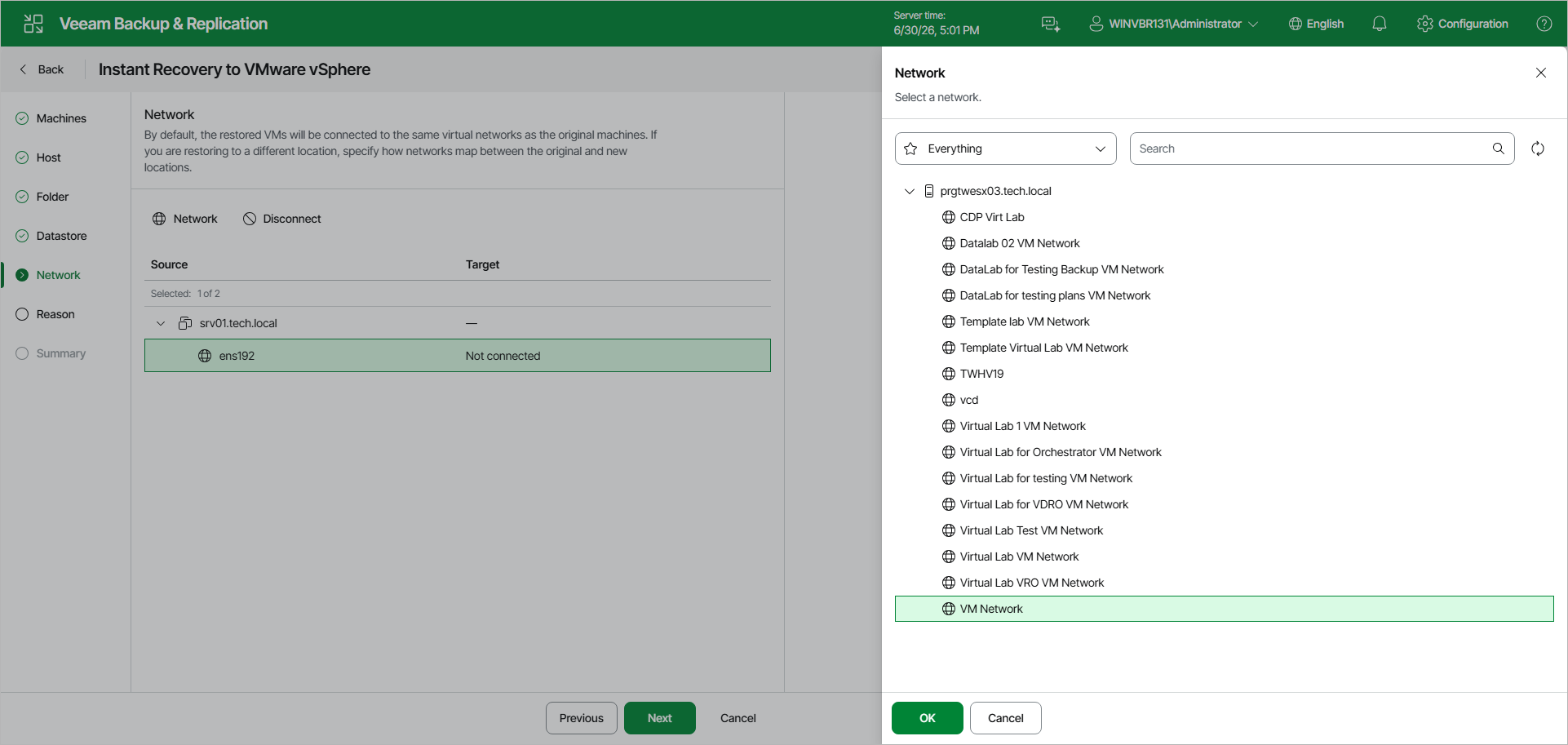
Task: Select the Network wizard step
Action: [x=48, y=275]
